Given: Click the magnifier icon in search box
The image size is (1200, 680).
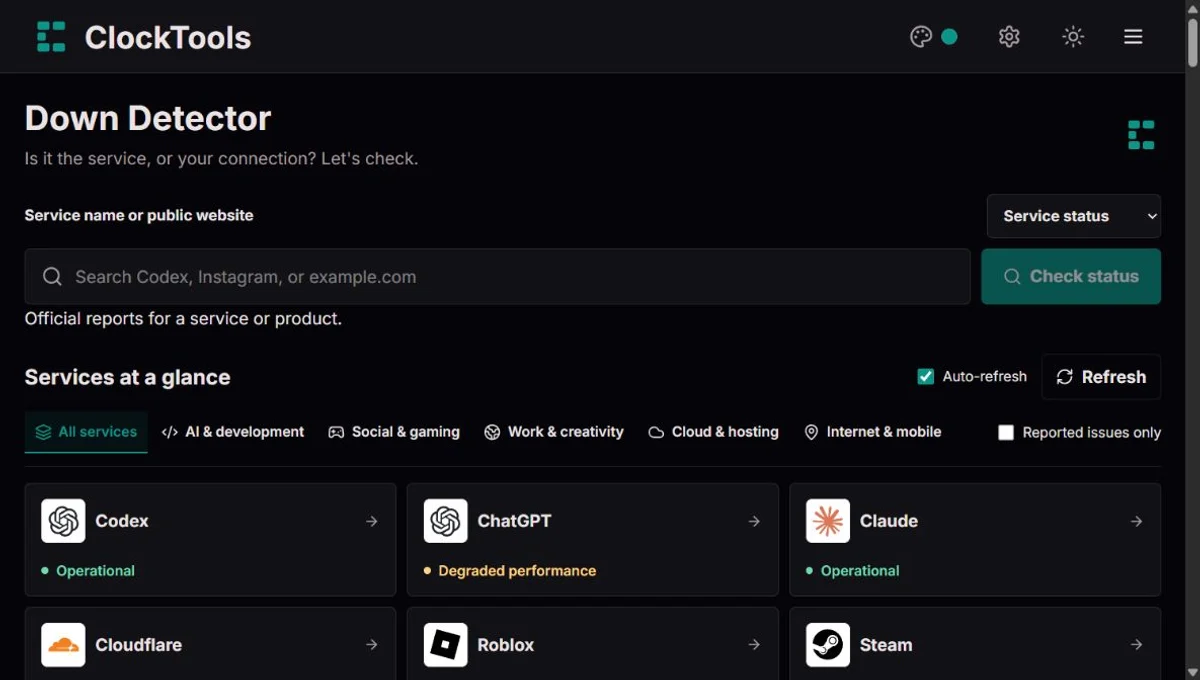Looking at the screenshot, I should coord(52,277).
